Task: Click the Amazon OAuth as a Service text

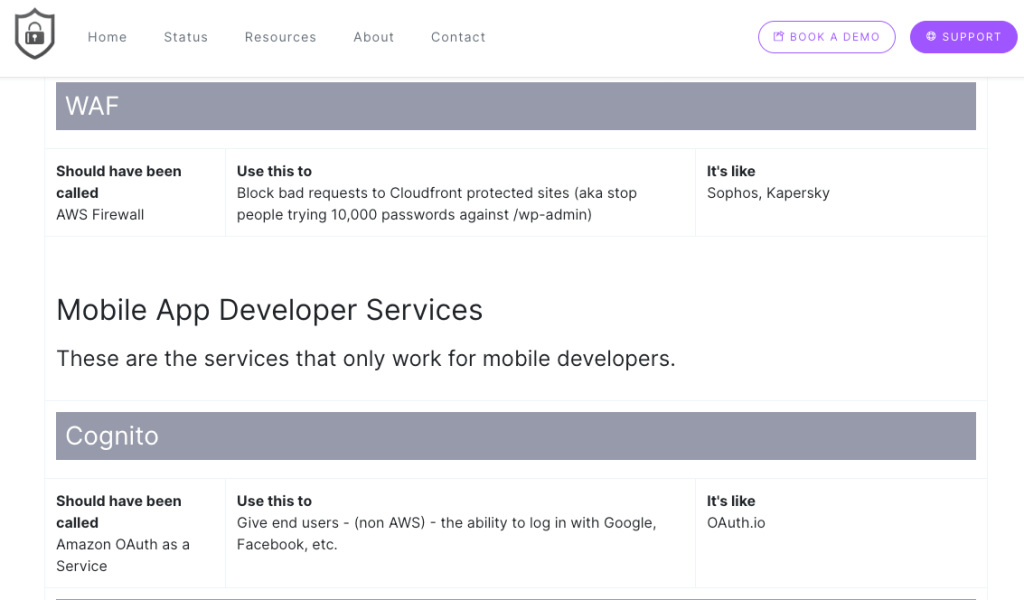Action: point(122,555)
